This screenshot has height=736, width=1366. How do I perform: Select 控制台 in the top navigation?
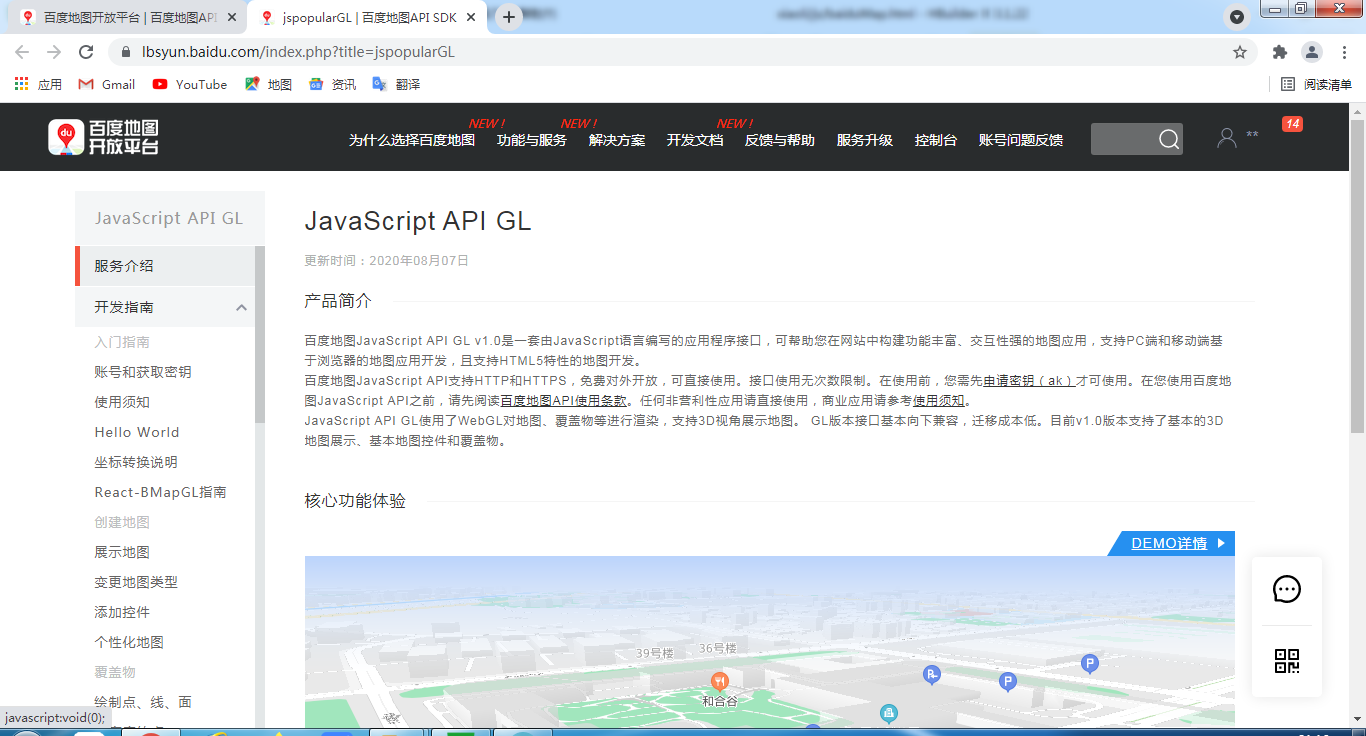pos(935,141)
